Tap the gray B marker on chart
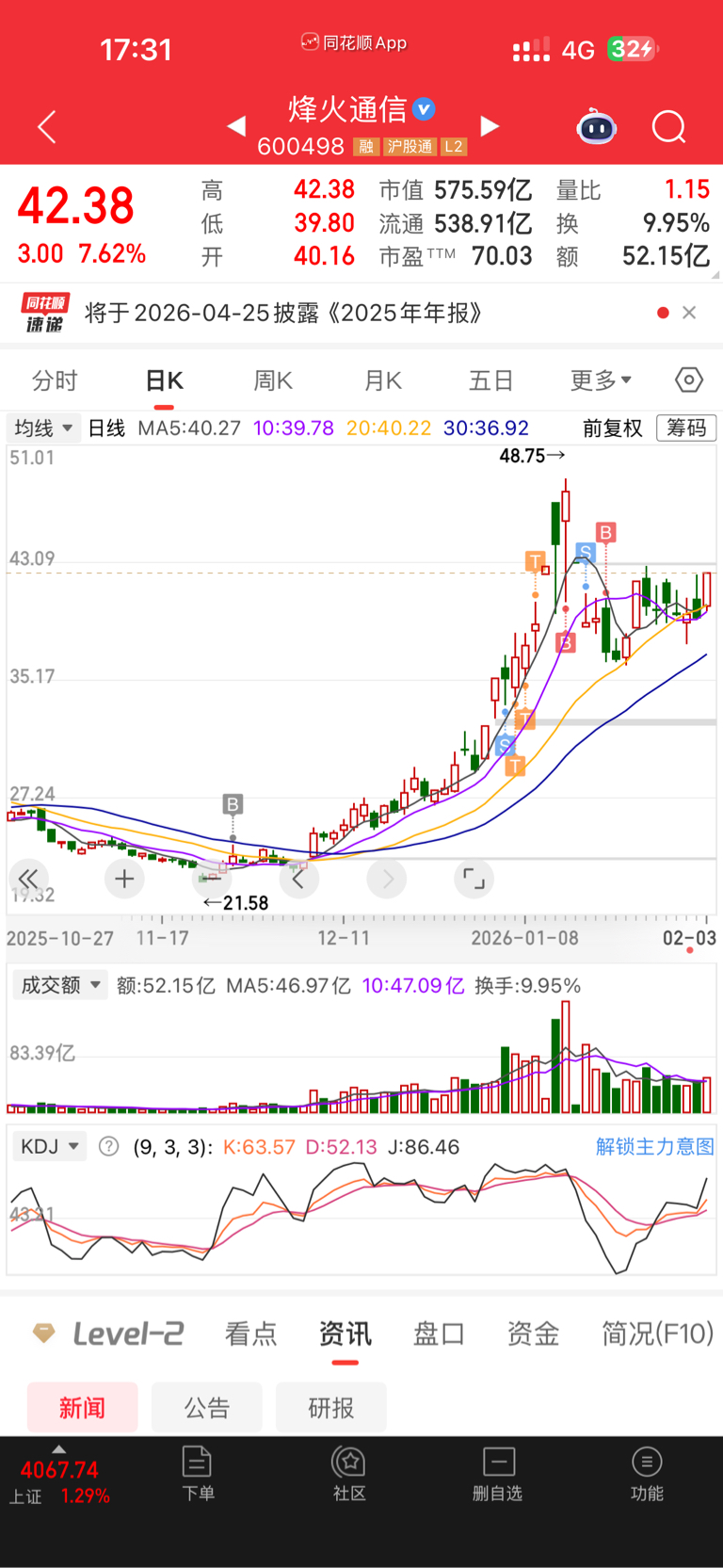Viewport: 723px width, 1568px height. tap(233, 804)
